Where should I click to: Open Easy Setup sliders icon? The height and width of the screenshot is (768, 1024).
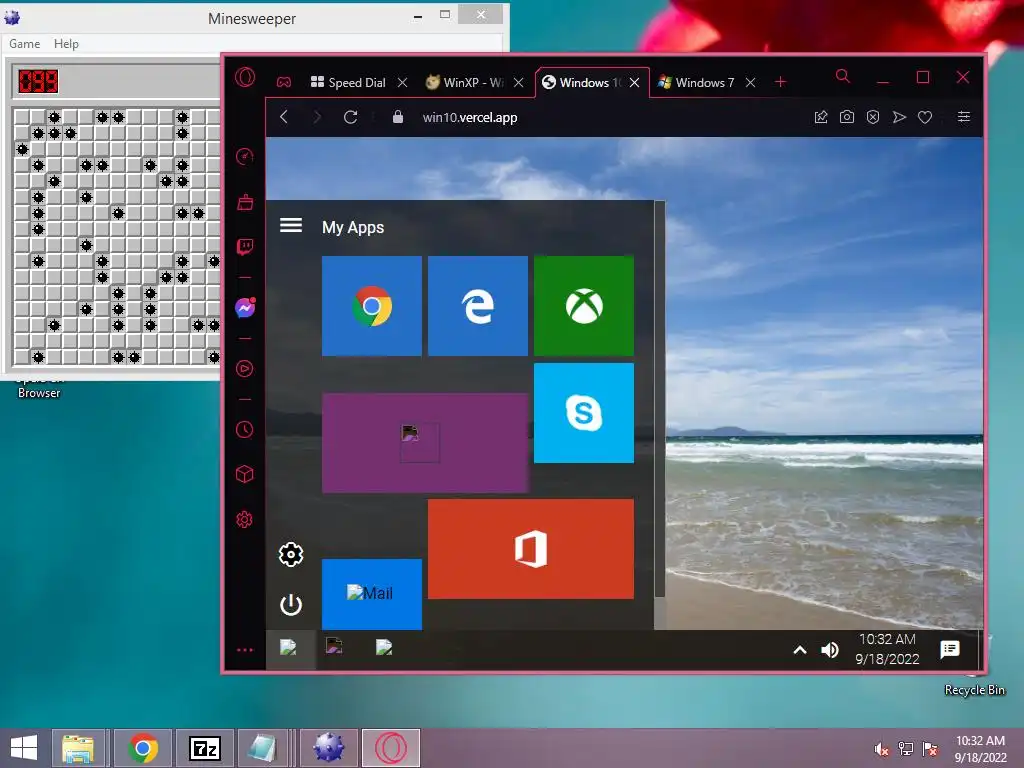coord(964,116)
